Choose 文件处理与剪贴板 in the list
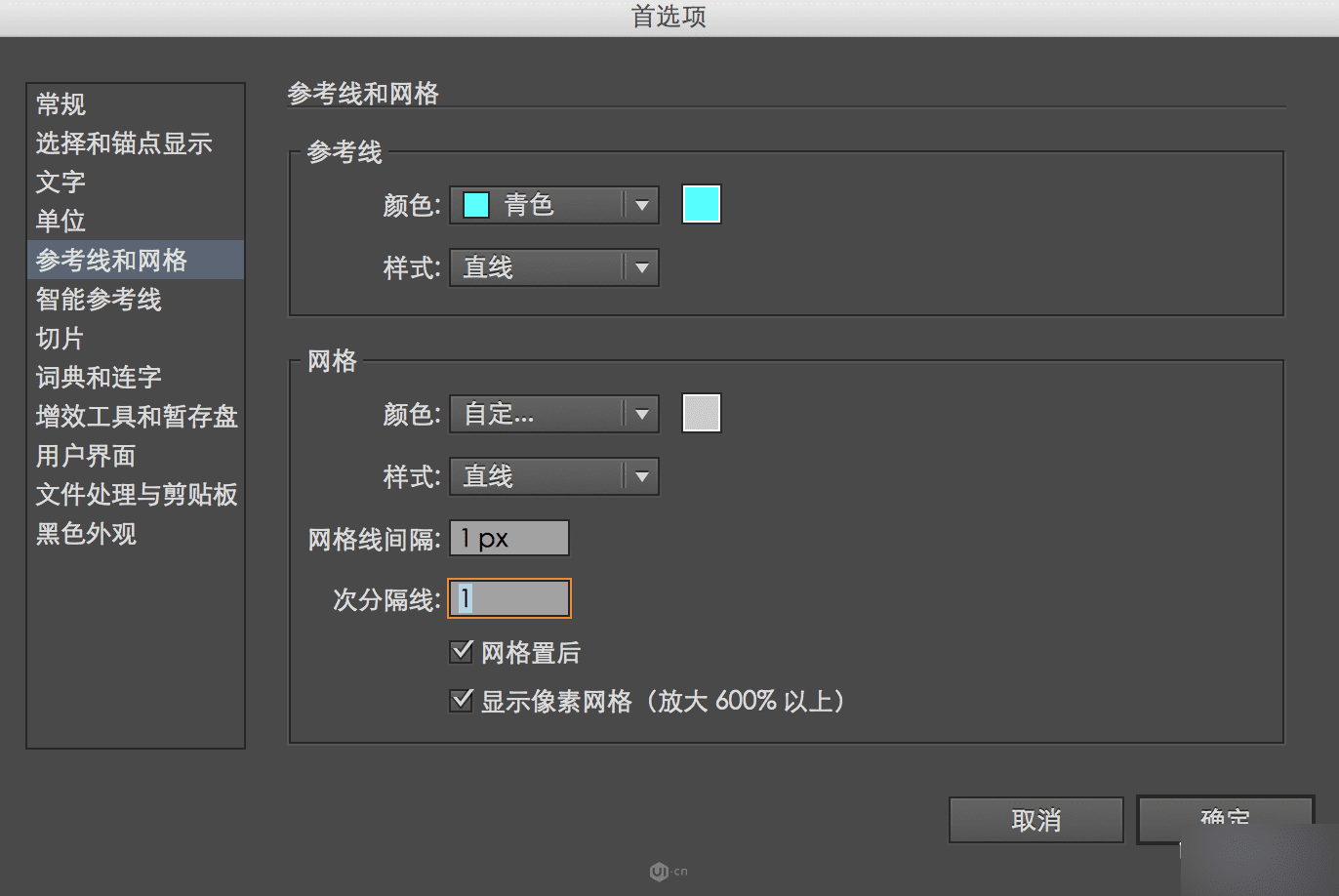This screenshot has height=896, width=1339. [137, 495]
